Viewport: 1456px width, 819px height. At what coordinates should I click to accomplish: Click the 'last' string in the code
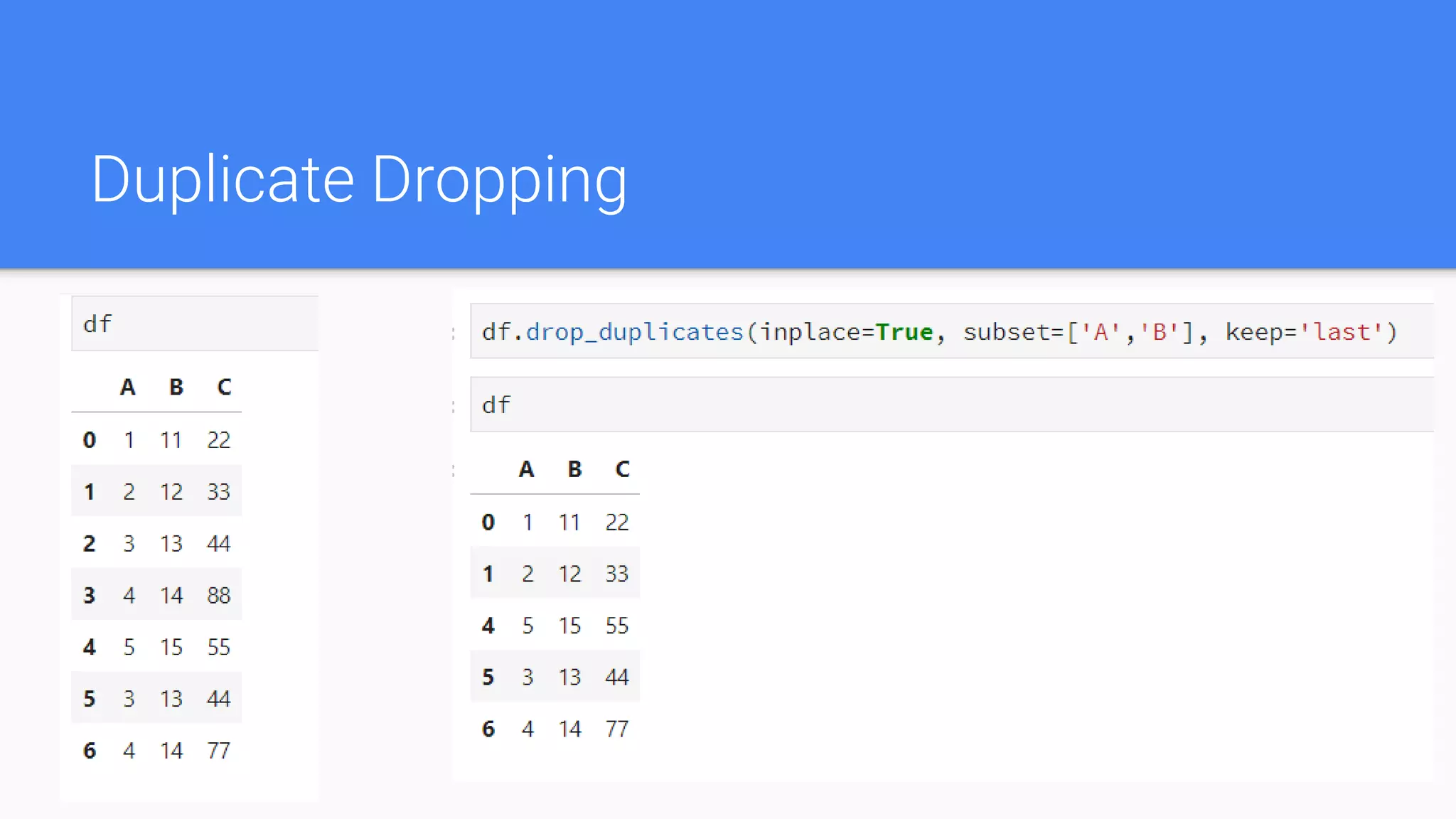click(x=1342, y=332)
